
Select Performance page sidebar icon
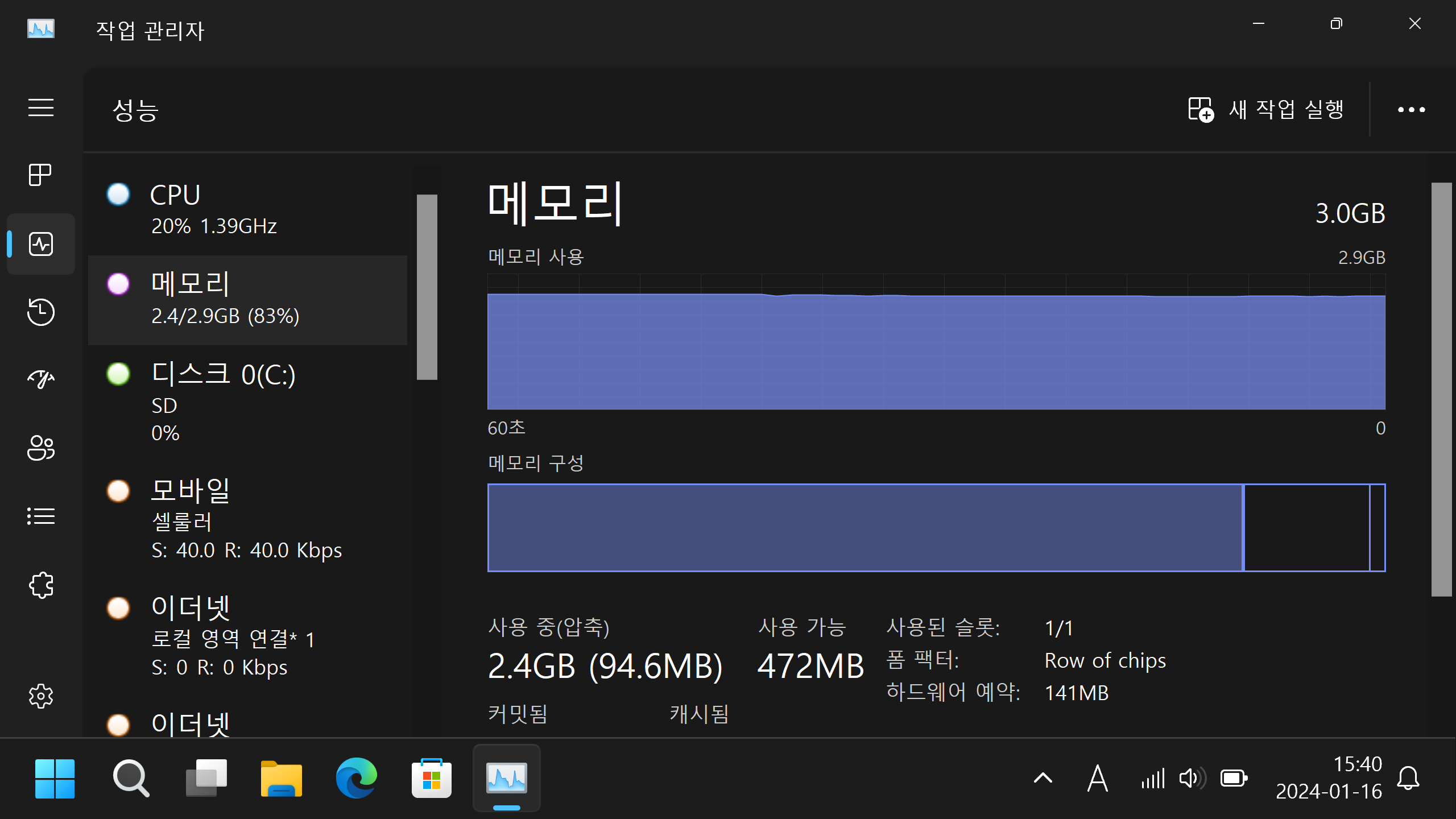40,244
